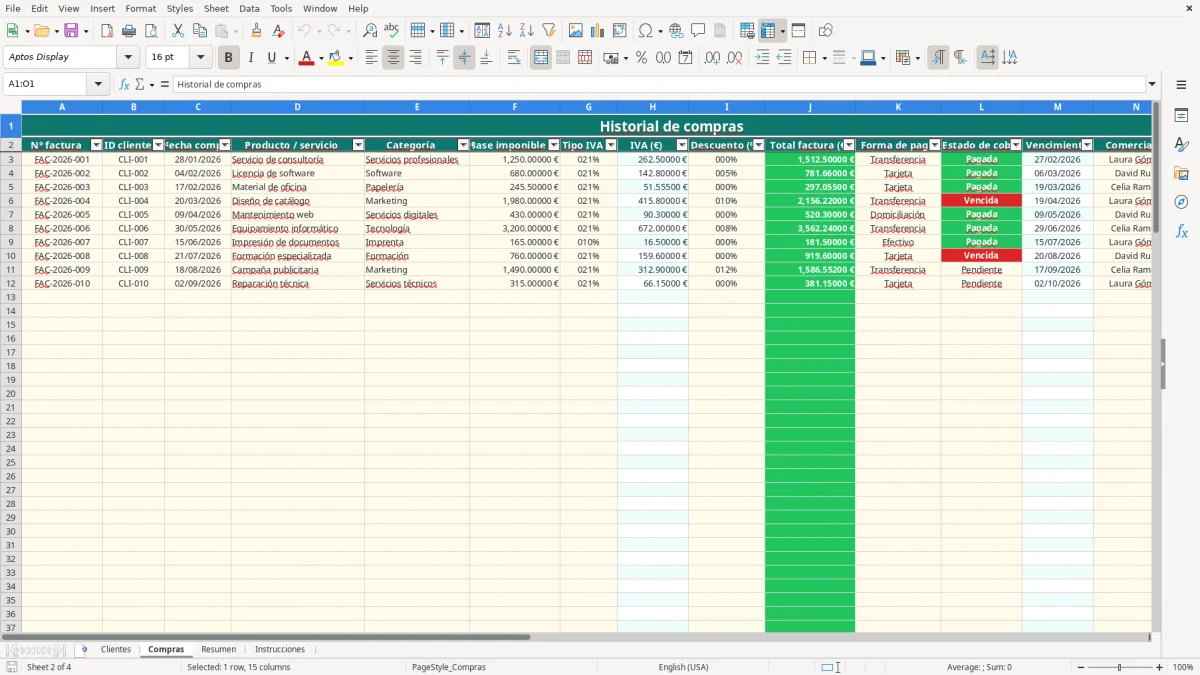Click the Print icon

[x=129, y=31]
